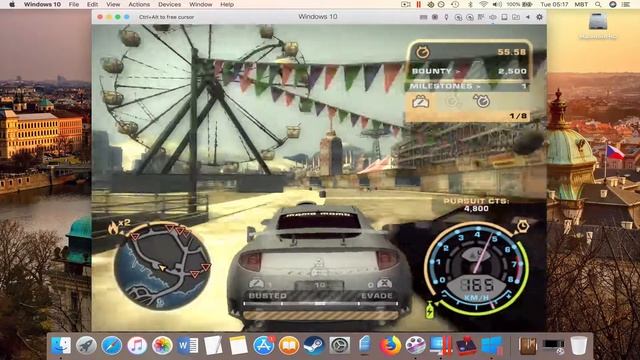Click "Ctrl+Alt to free cursor" hint text
Viewport: 640px width, 360px height.
click(166, 17)
